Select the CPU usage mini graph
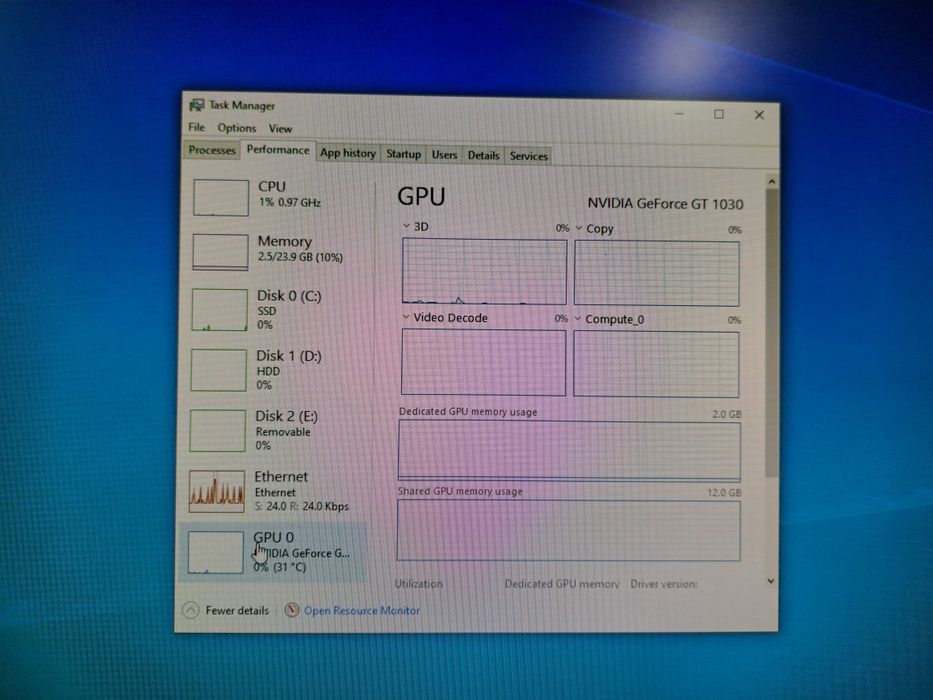Image resolution: width=933 pixels, height=700 pixels. [221, 198]
